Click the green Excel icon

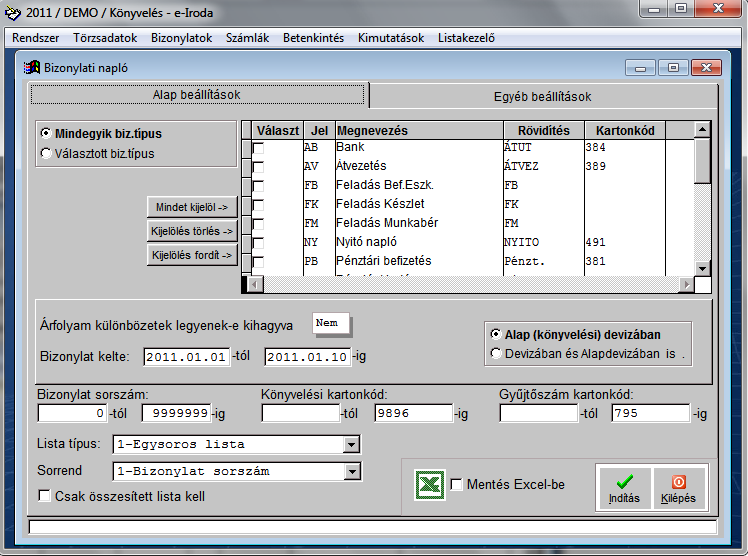[x=429, y=485]
